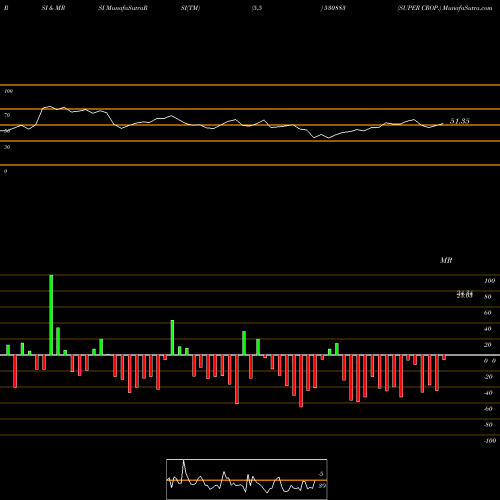Click the 100 label on MR axis
This screenshot has width=500, height=500.
tap(490, 281)
